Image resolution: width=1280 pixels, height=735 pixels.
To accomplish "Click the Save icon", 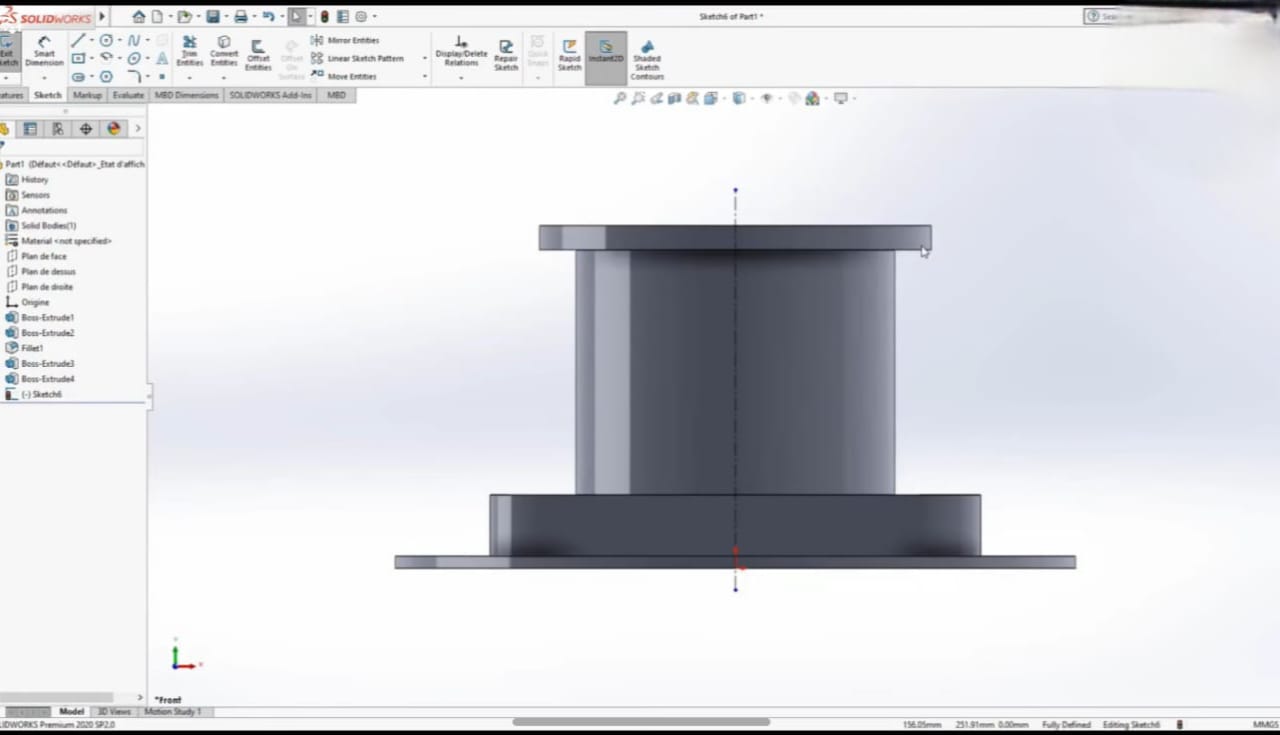I will tap(213, 17).
